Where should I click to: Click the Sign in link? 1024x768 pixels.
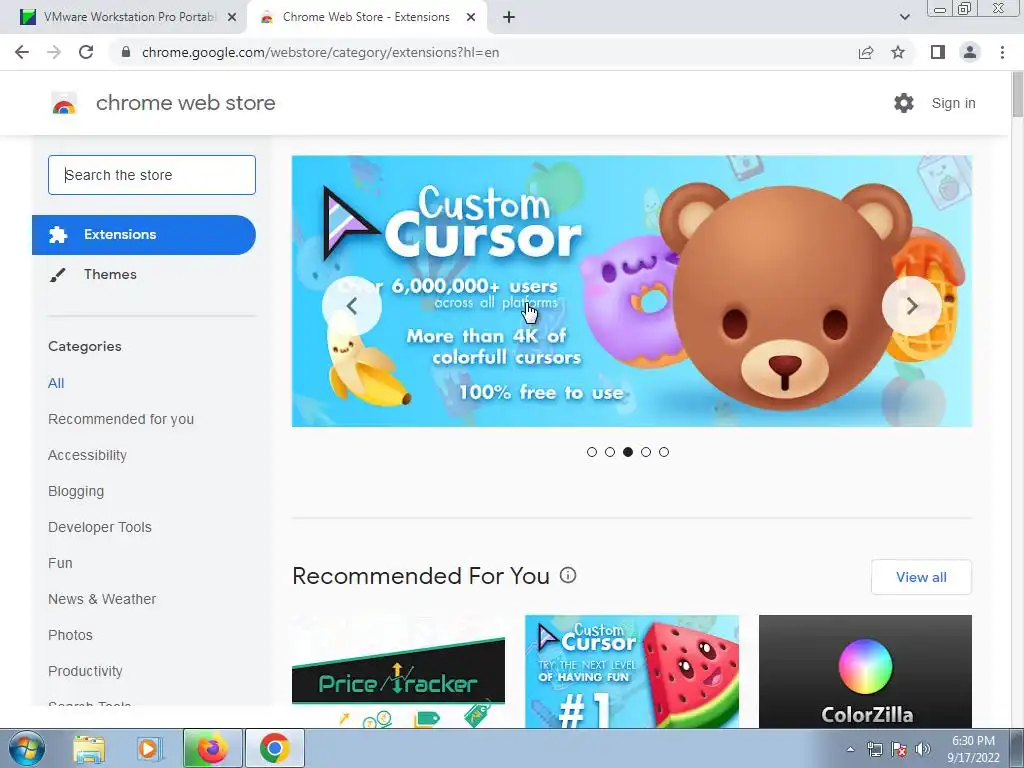(x=953, y=103)
